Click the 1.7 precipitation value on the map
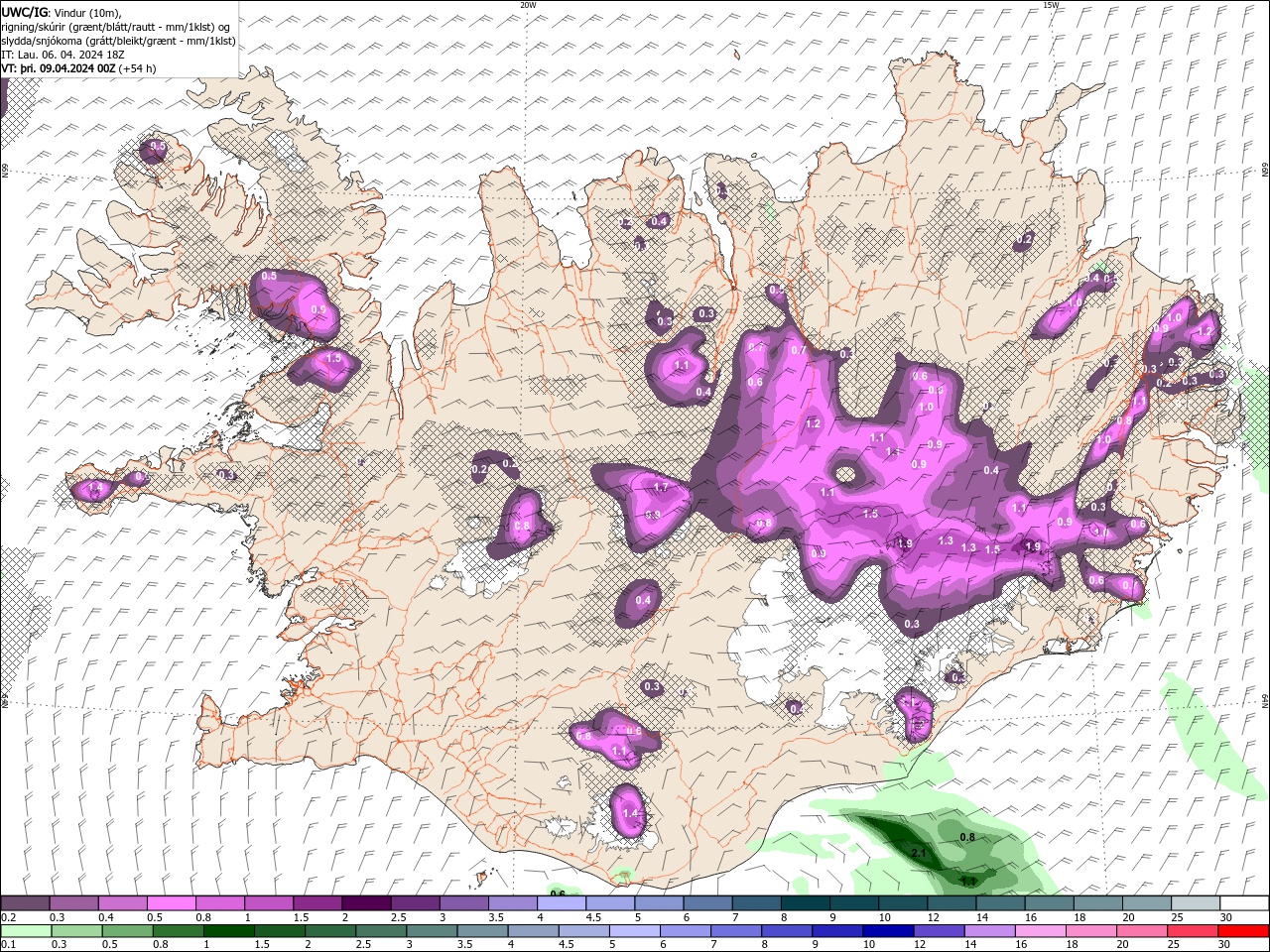This screenshot has width=1270, height=952. (x=661, y=488)
